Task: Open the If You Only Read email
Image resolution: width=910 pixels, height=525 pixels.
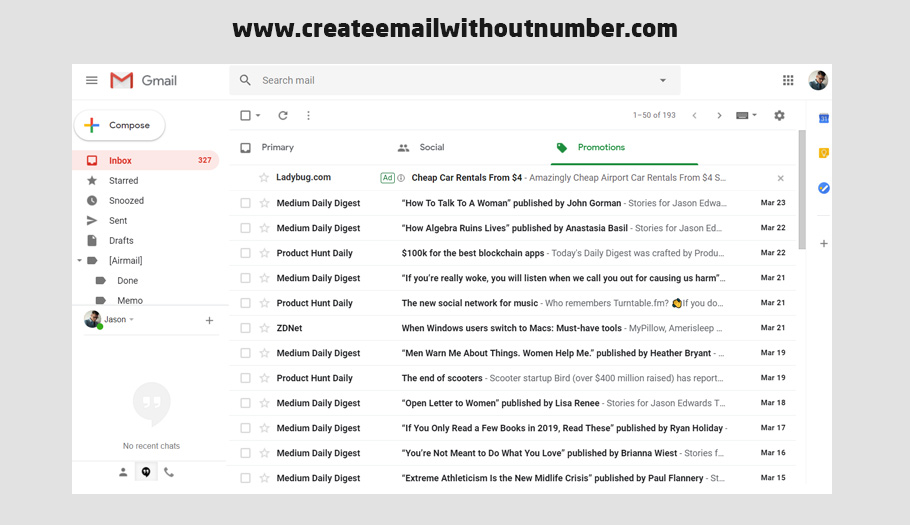Action: point(513,428)
